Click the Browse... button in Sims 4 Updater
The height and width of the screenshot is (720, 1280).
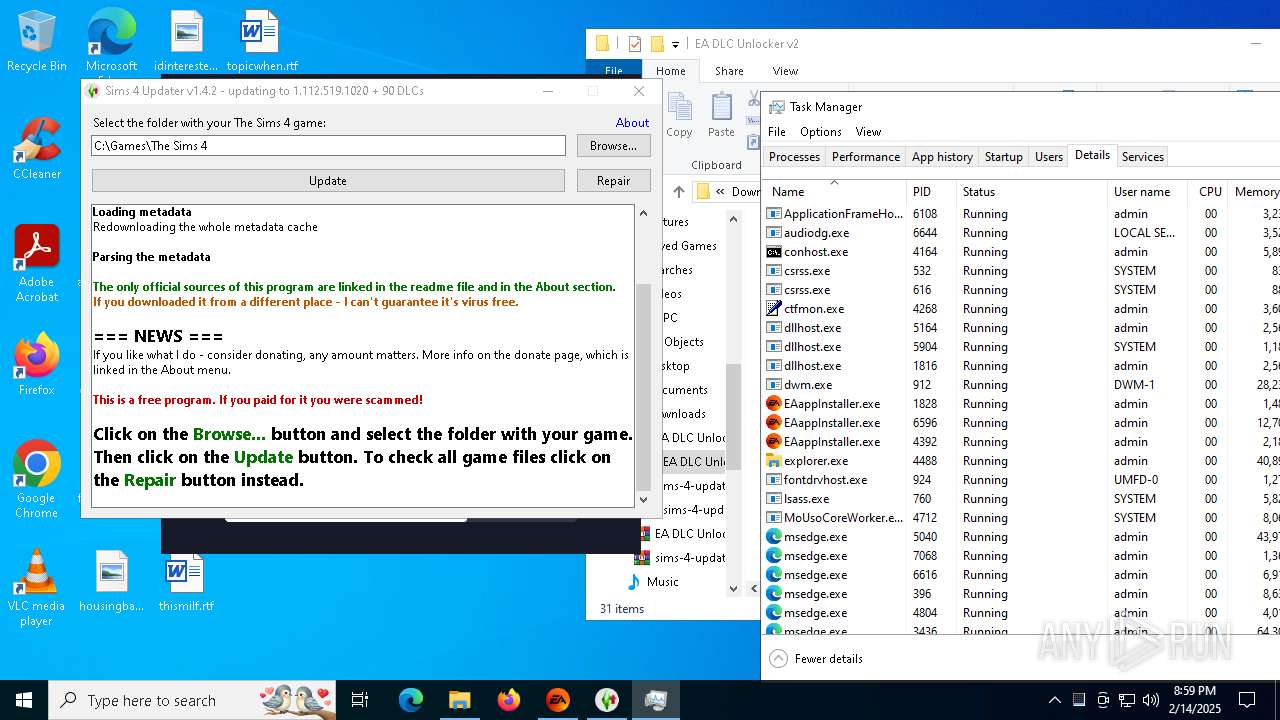[613, 145]
